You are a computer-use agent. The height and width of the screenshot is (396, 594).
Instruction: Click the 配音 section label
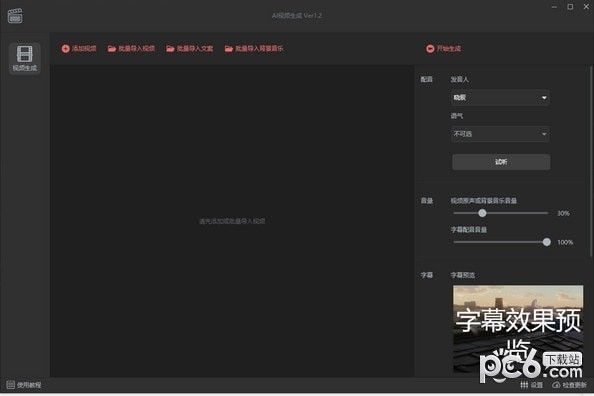427,79
